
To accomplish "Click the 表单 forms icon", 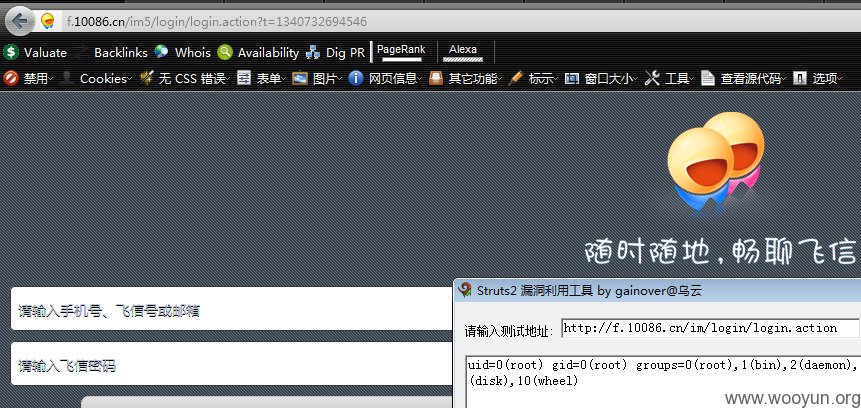I will 244,78.
